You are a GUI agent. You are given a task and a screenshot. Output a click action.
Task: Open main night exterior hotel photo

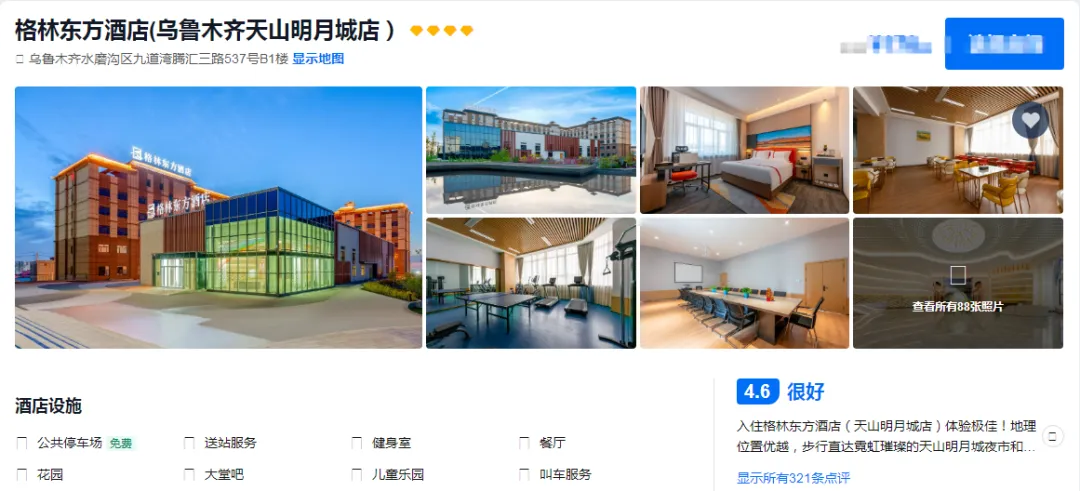click(218, 218)
